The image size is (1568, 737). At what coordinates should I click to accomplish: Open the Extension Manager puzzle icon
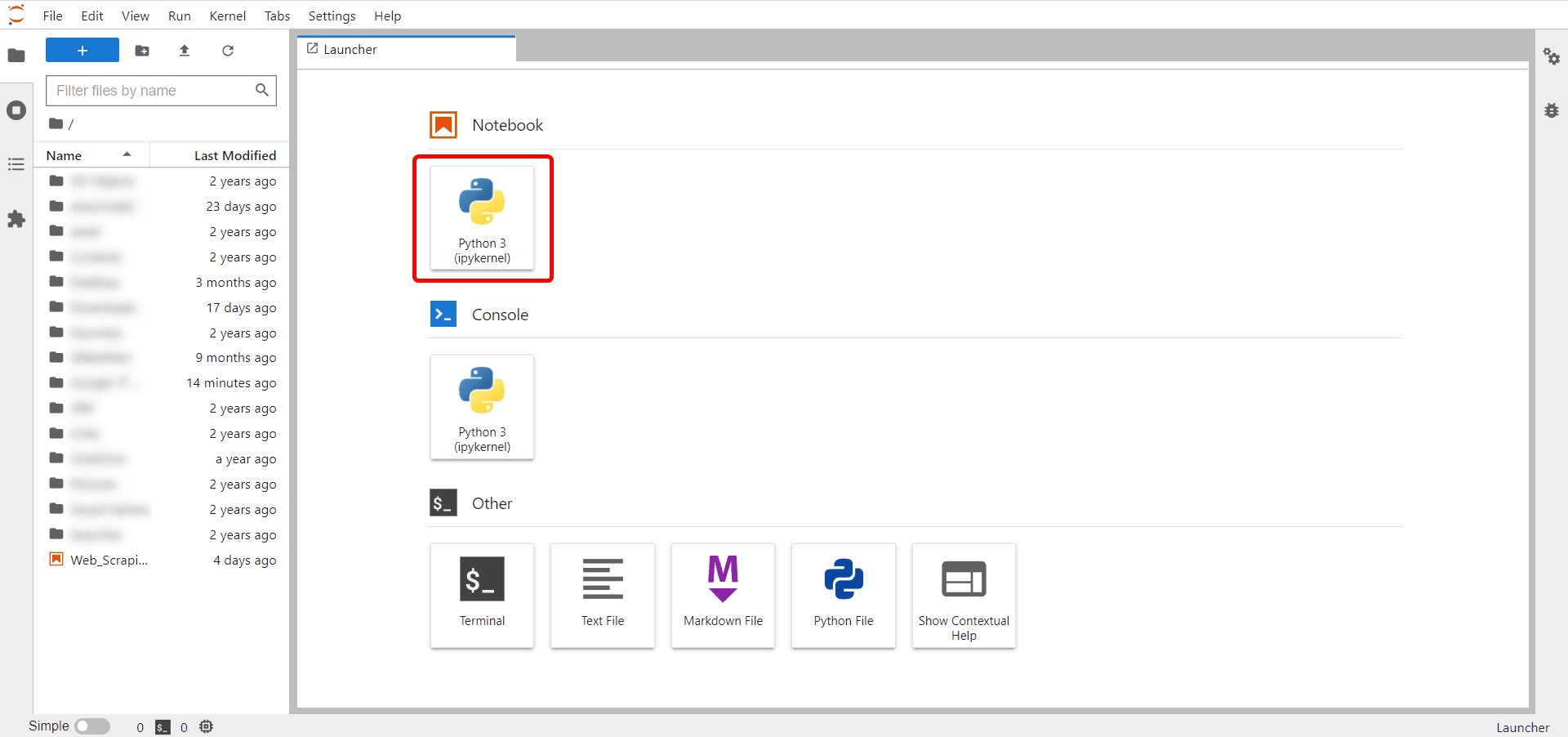[x=16, y=219]
